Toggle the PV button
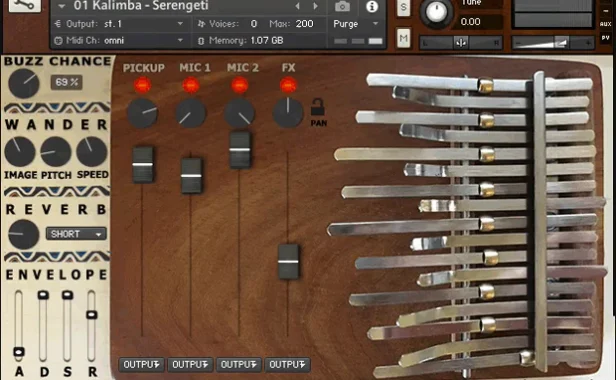The height and width of the screenshot is (380, 616). 605,38
